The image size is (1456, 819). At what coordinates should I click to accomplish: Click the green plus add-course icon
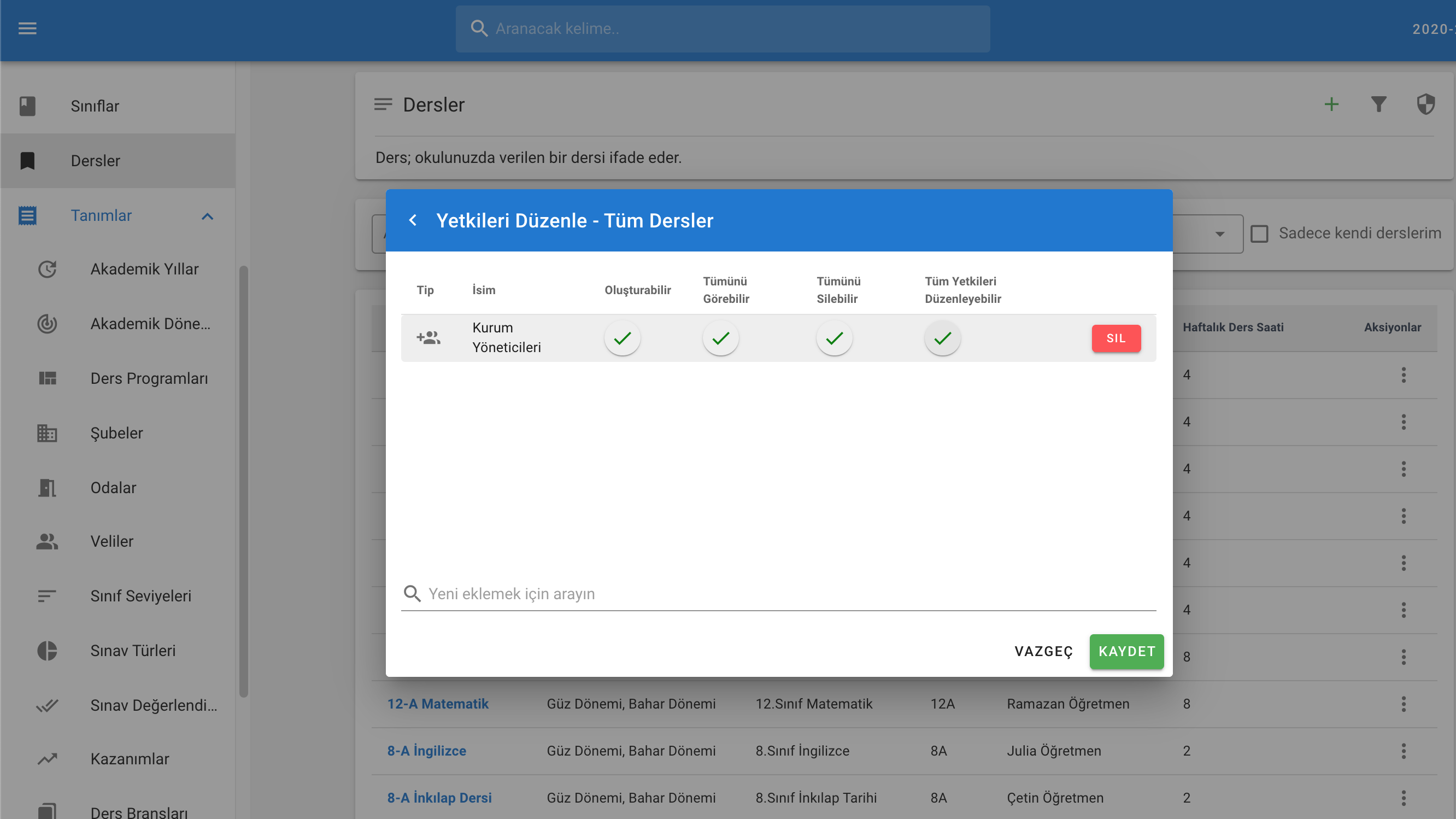pyautogui.click(x=1331, y=104)
